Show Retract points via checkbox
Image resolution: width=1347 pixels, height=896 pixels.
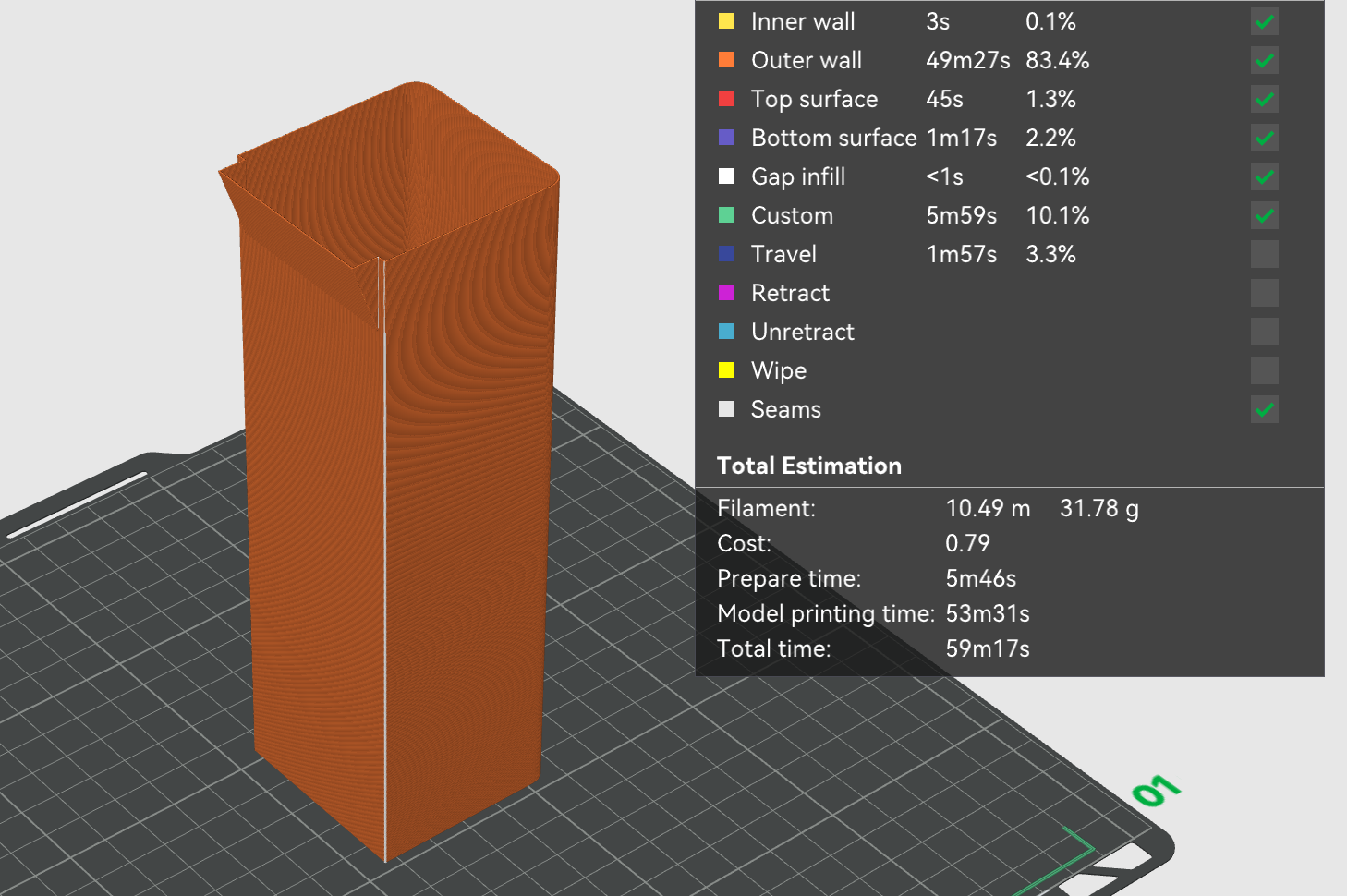click(x=1265, y=293)
